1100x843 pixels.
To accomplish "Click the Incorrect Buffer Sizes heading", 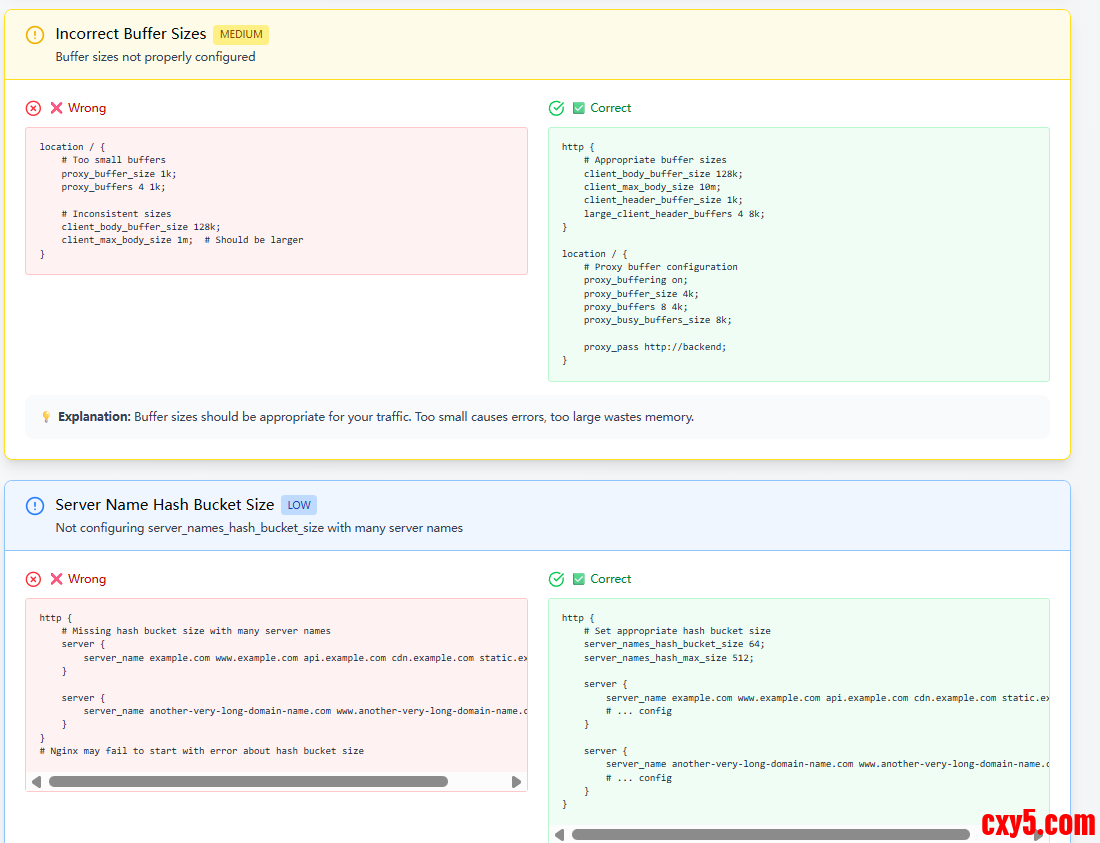I will coord(130,34).
